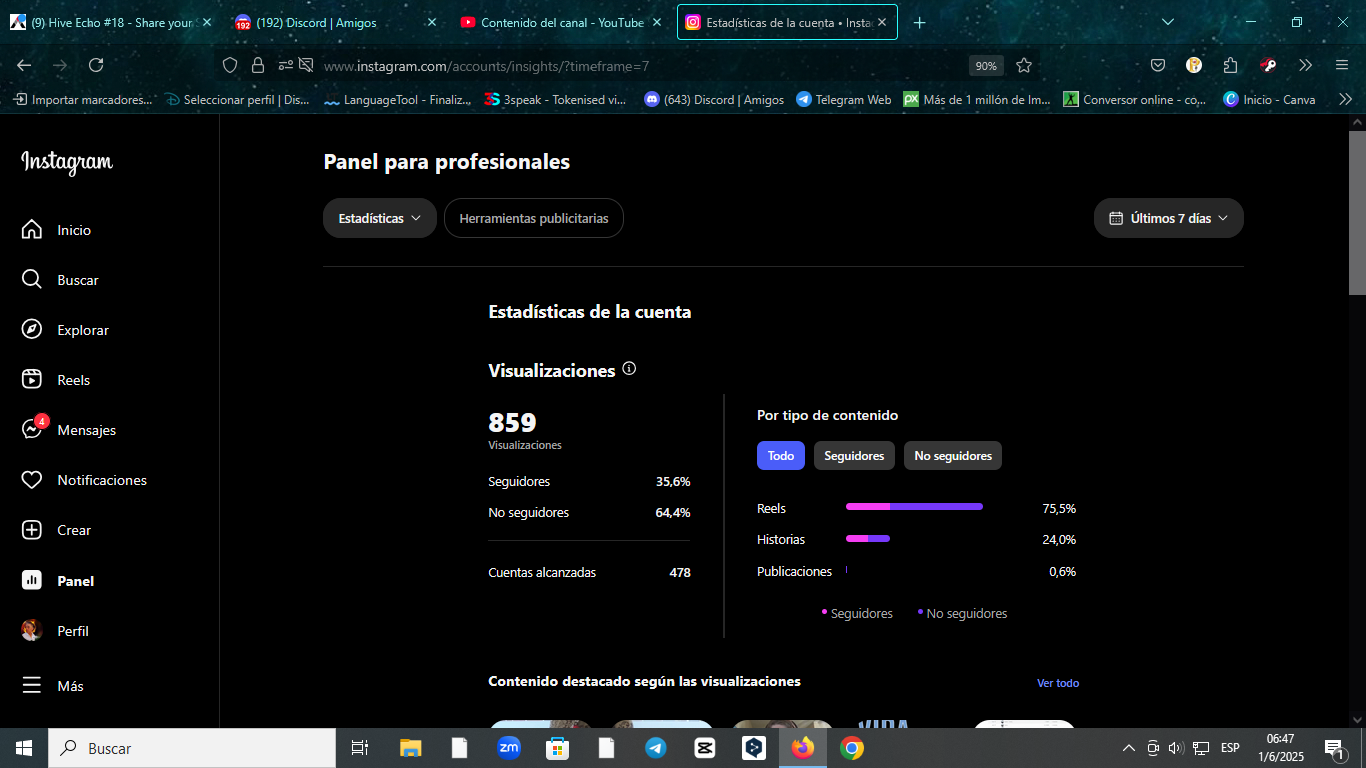
Task: Click the Windows Buscar search box
Action: click(192, 748)
